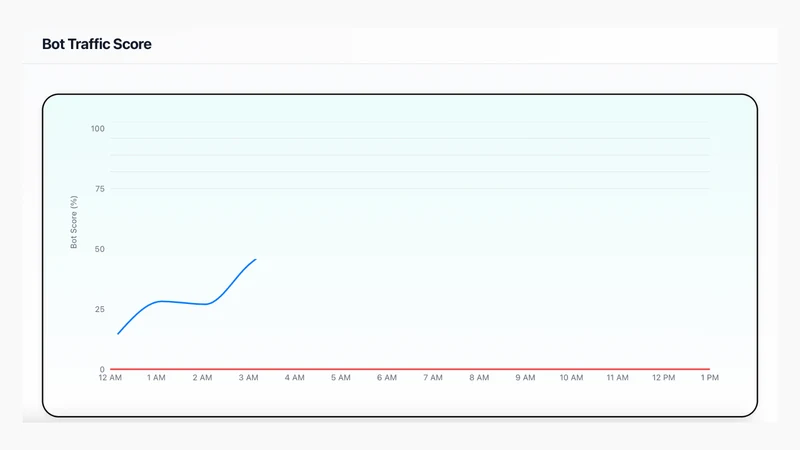The width and height of the screenshot is (800, 450).
Task: Click the 4 AM x-axis label
Action: point(294,378)
